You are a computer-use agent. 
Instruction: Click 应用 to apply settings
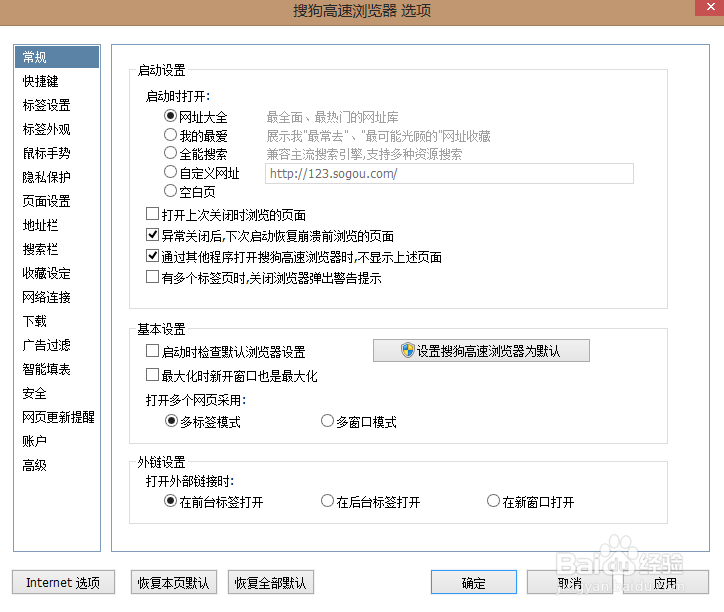[x=666, y=582]
